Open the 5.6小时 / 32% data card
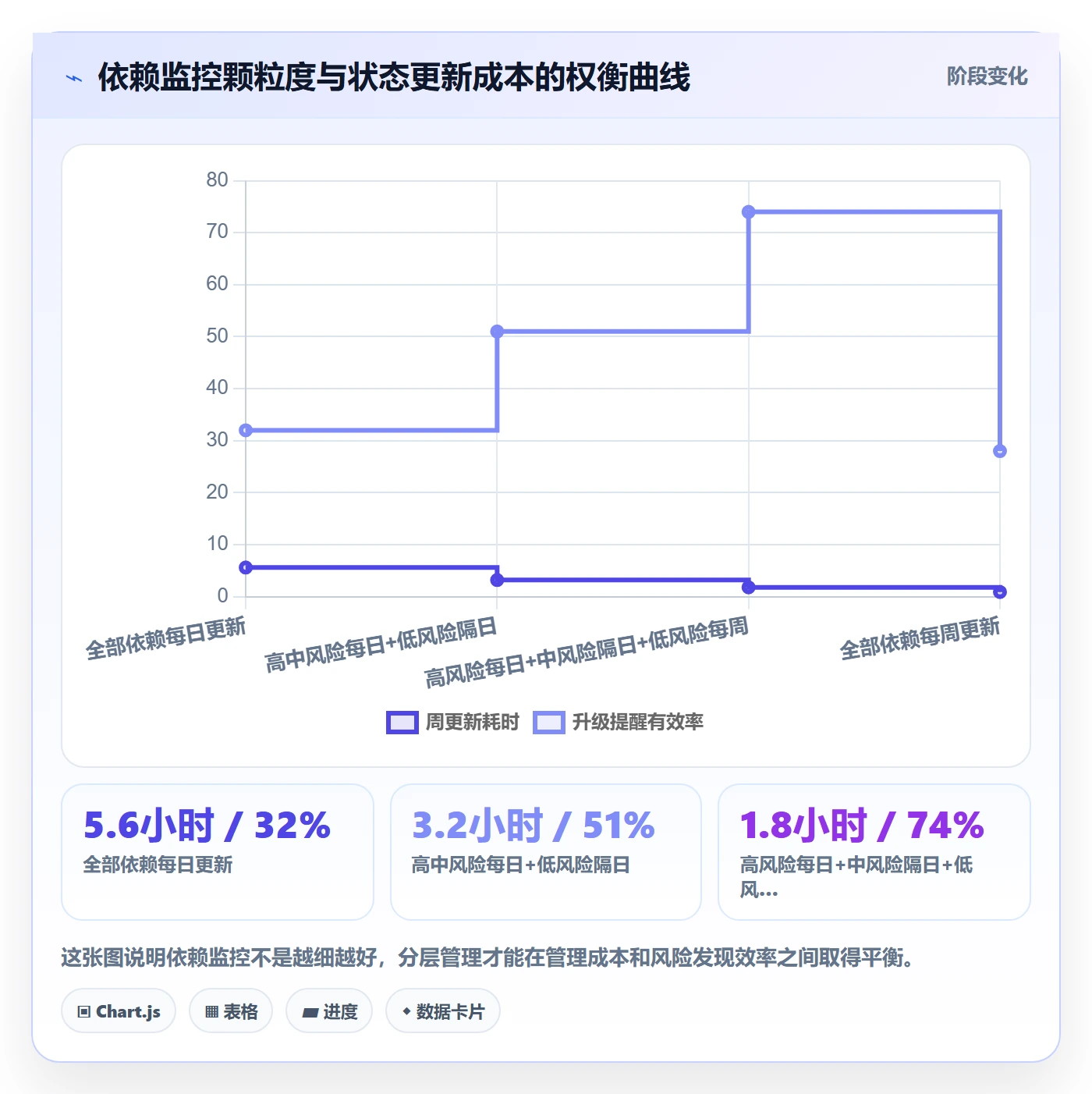The width and height of the screenshot is (1092, 1094). [218, 852]
